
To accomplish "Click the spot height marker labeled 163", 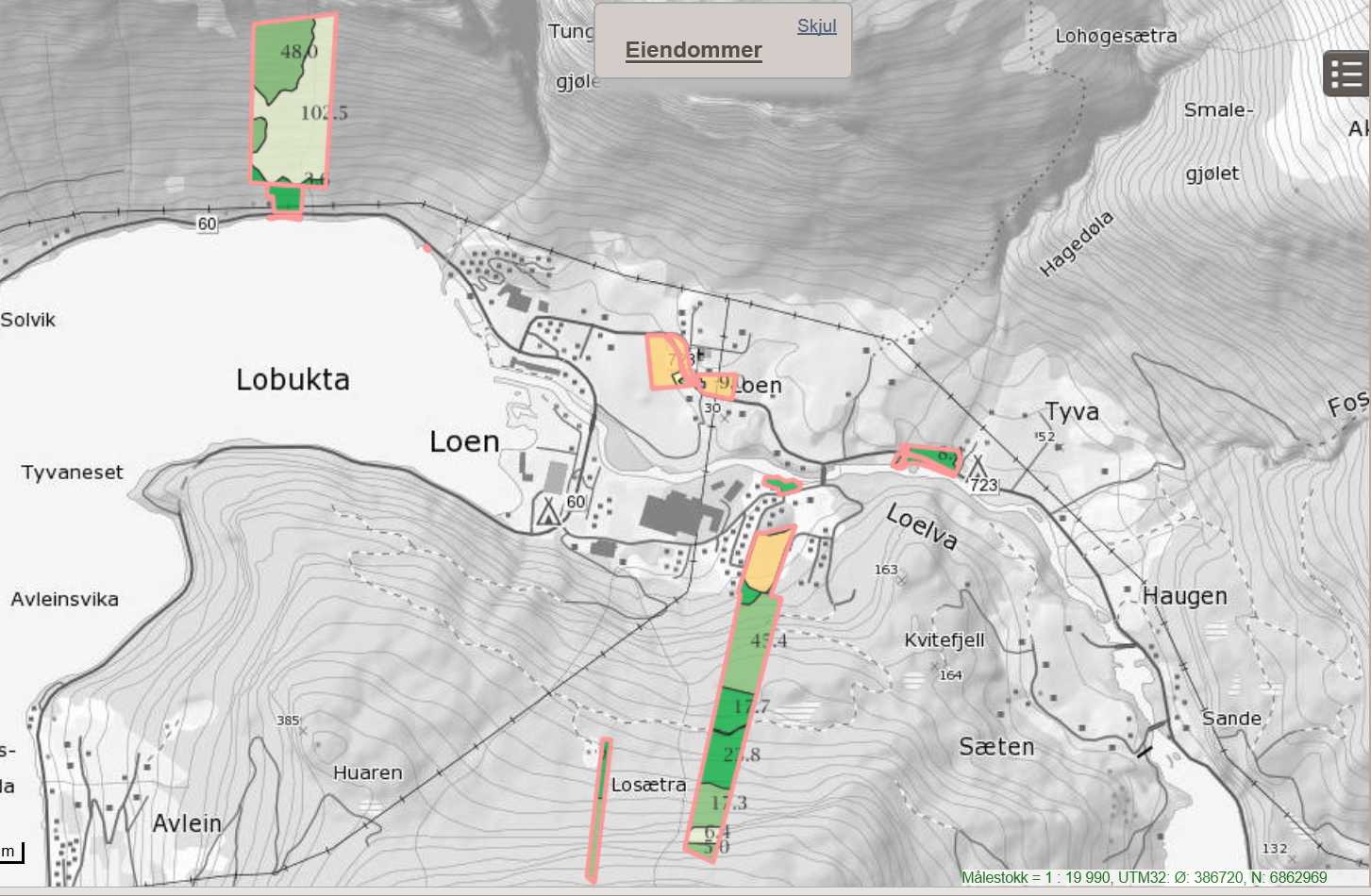I will (900, 580).
